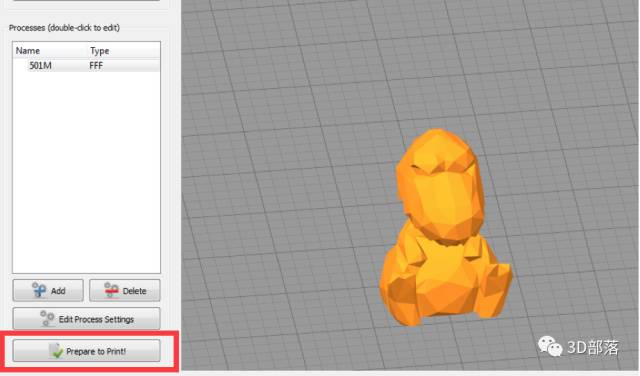Screen dimensions: 640x376
Task: Open Edit Process Settings
Action: (x=87, y=319)
